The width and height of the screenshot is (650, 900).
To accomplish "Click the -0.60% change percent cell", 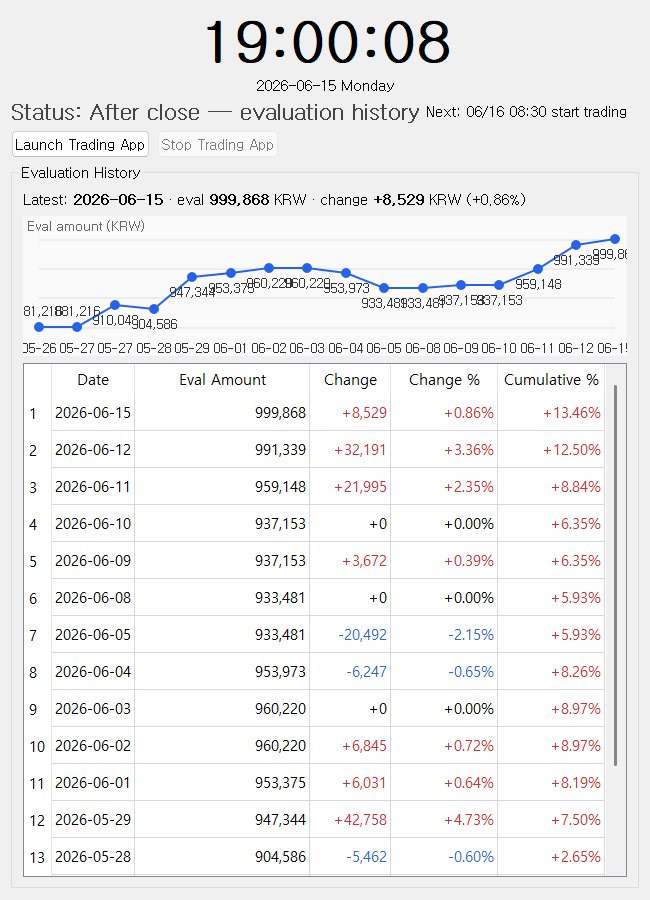I will click(x=444, y=856).
